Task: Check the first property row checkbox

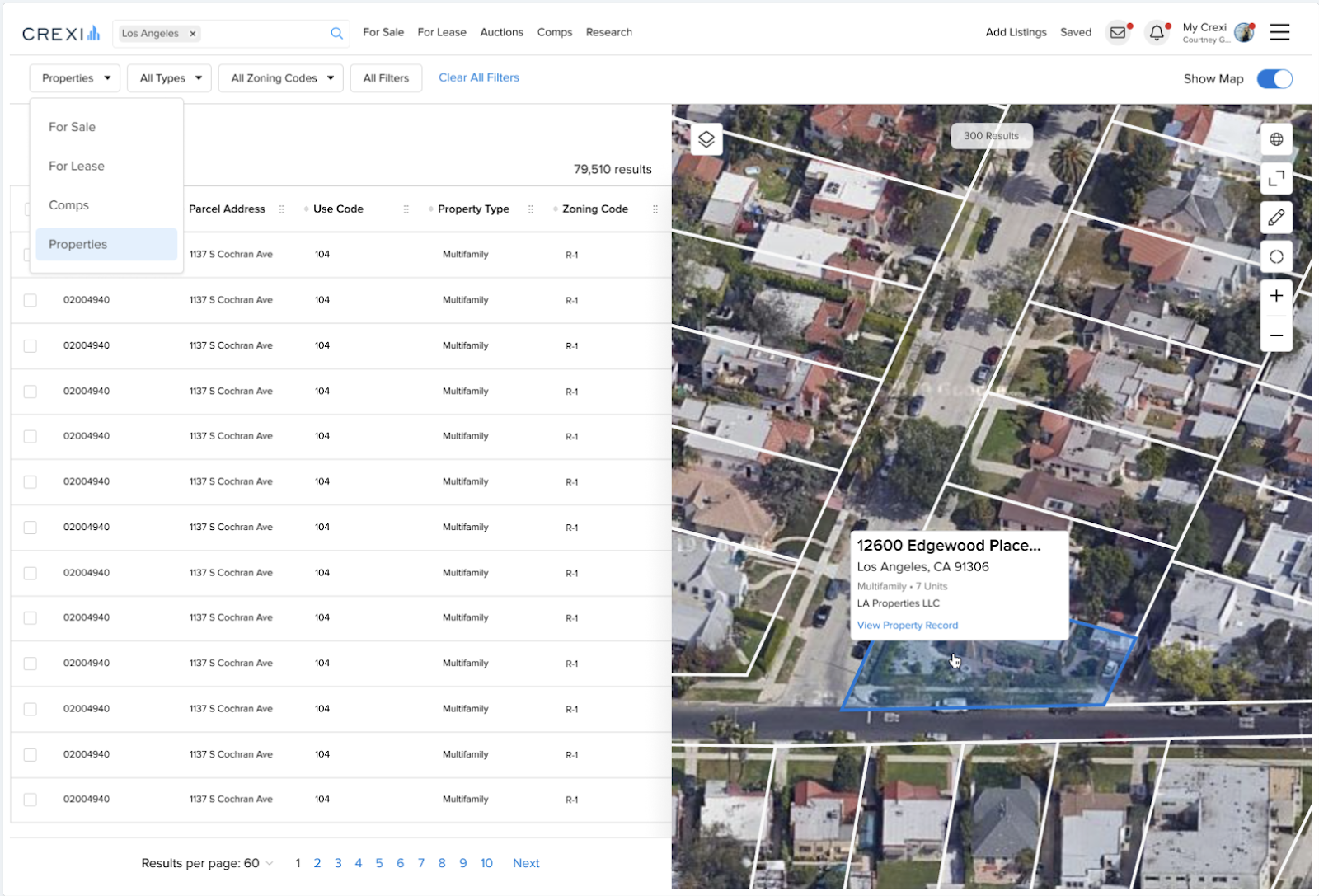Action: (x=30, y=255)
